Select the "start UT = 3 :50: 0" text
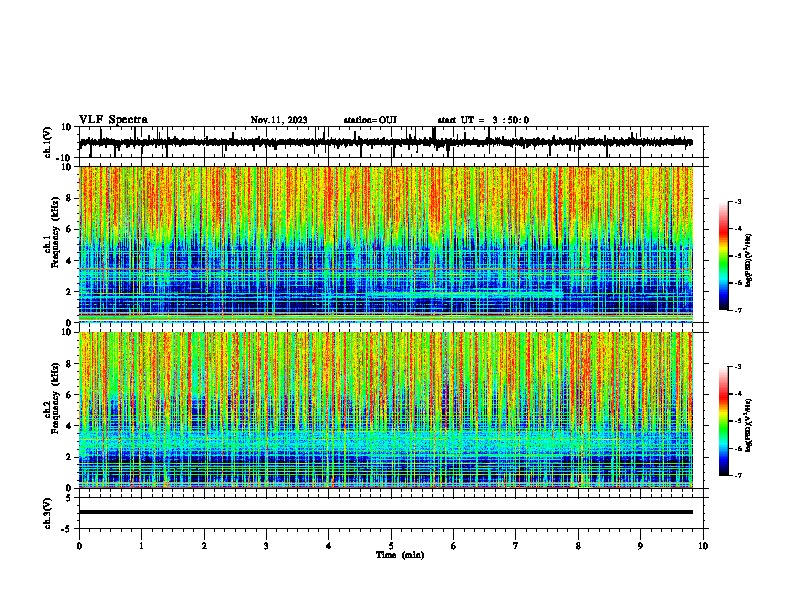Viewport: 792px width, 612px height. click(483, 120)
